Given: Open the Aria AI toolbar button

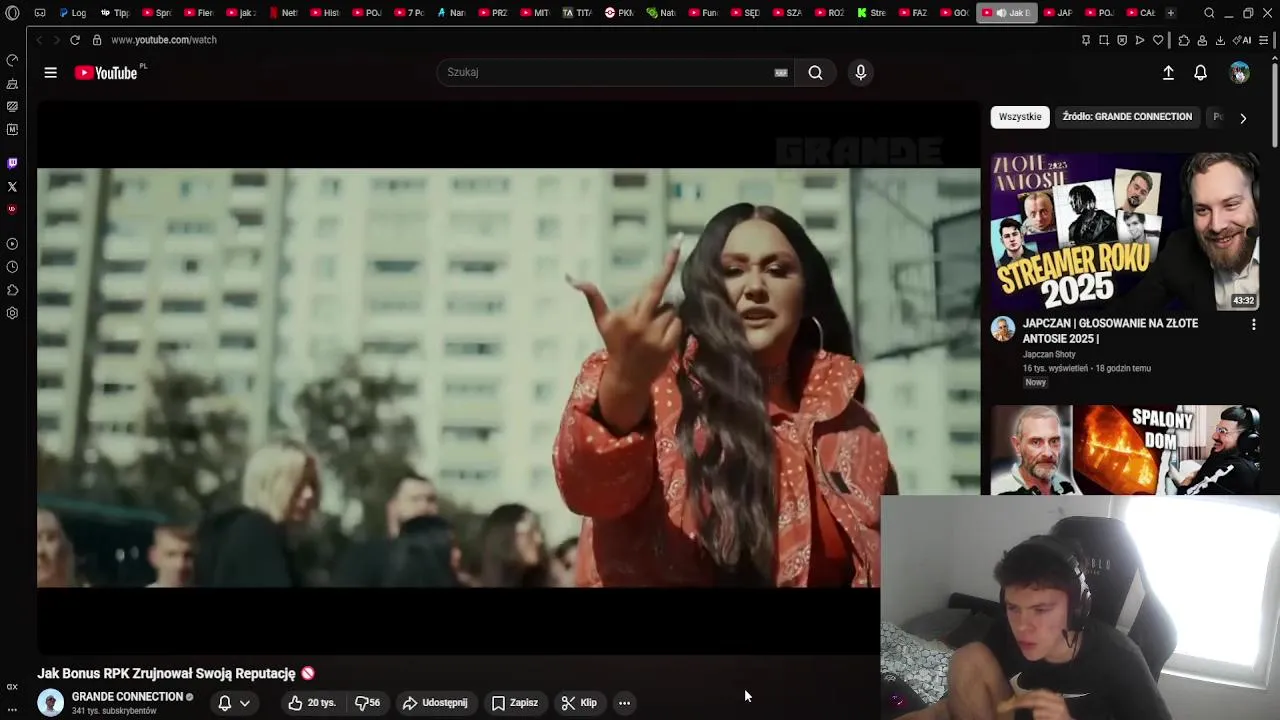Looking at the screenshot, I should point(1243,40).
